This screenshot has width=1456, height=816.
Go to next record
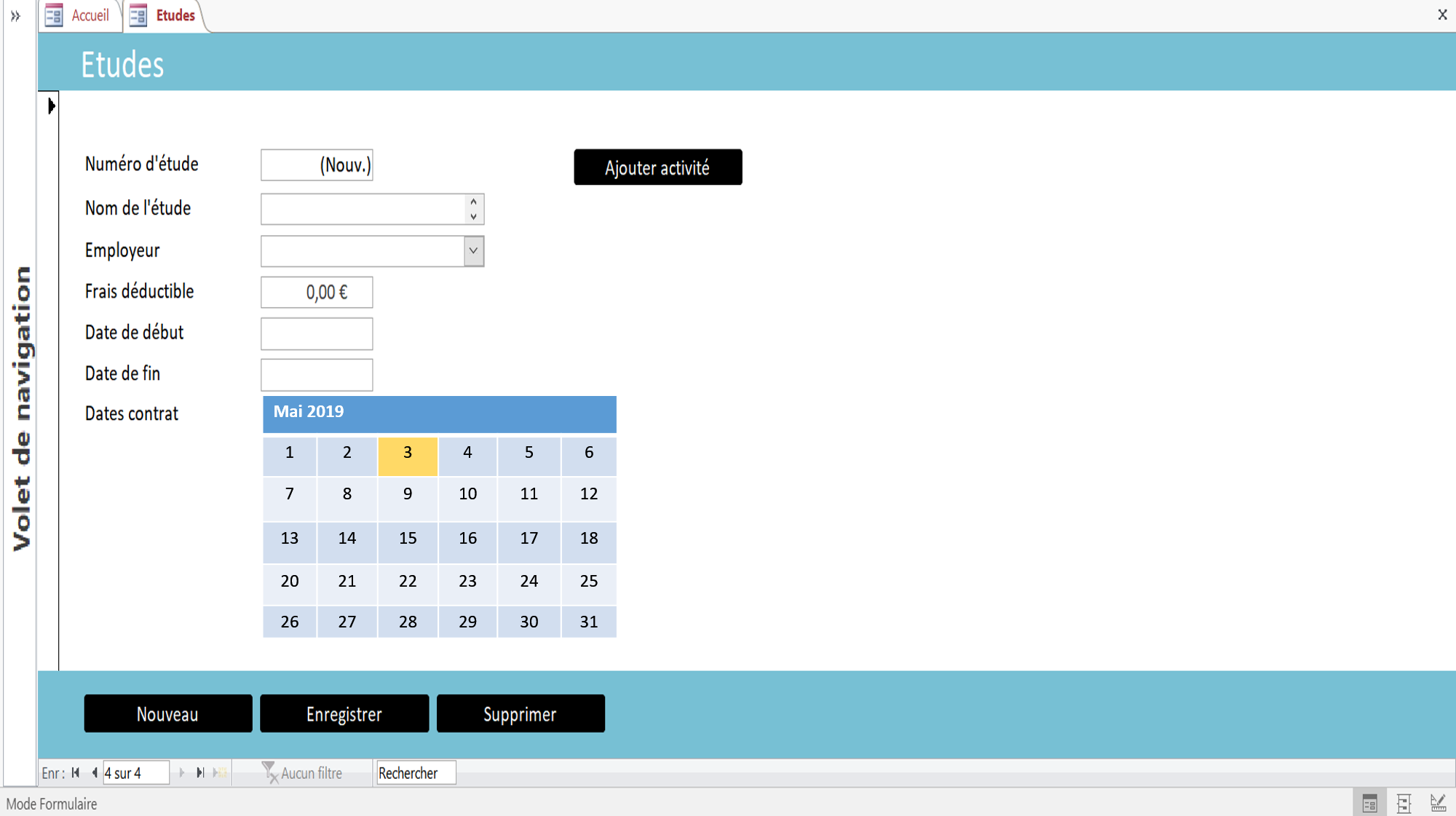(x=181, y=773)
